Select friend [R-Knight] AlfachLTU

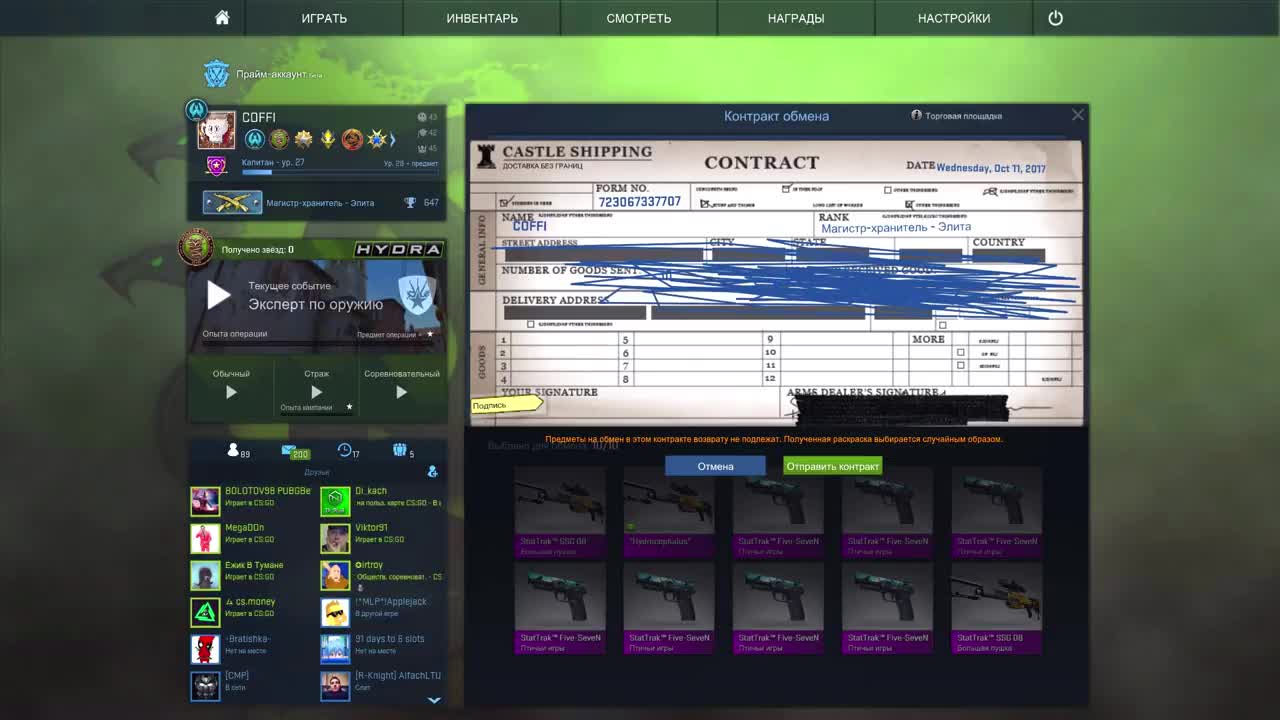click(x=398, y=676)
